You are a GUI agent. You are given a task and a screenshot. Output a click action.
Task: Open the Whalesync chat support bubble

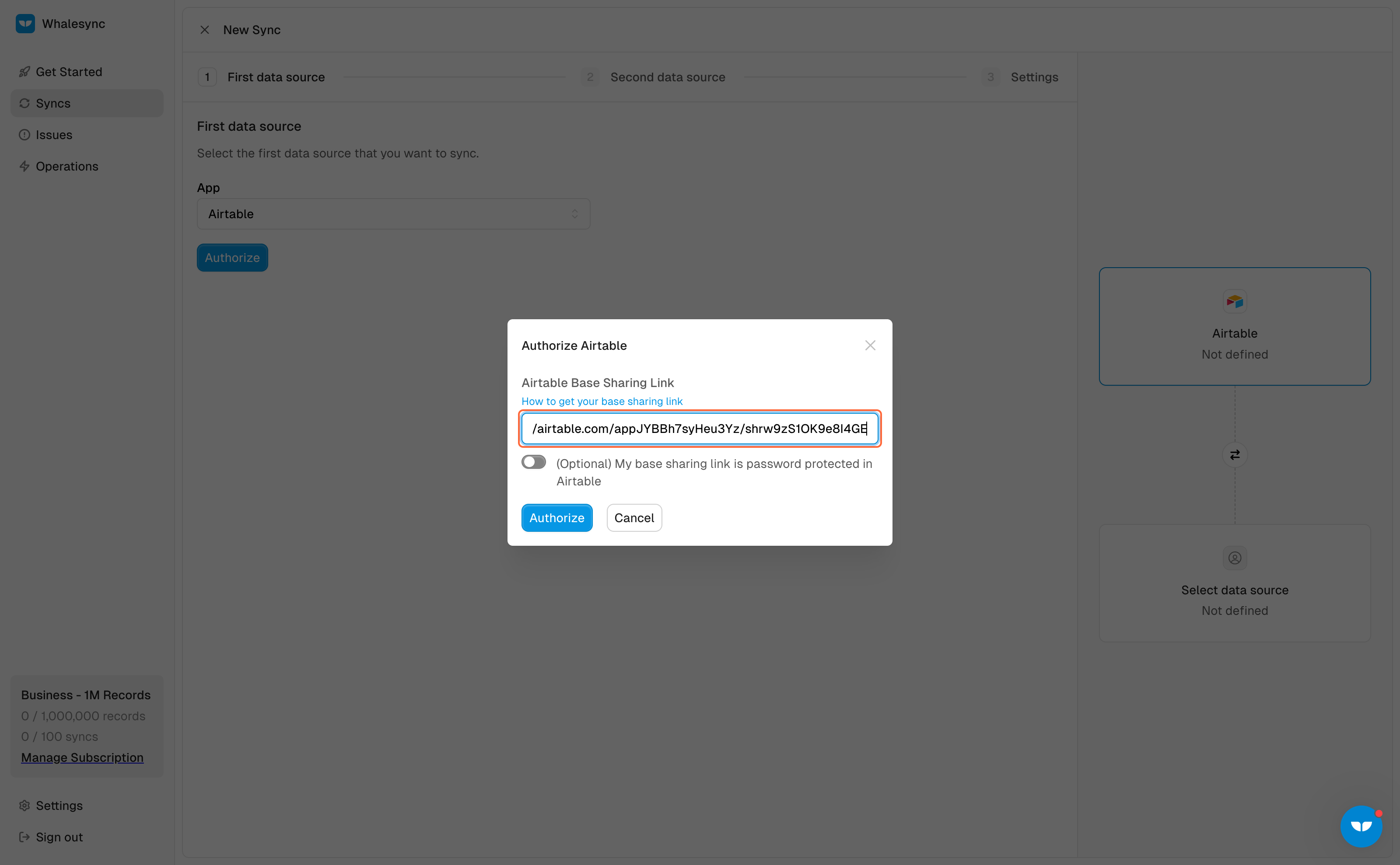[x=1361, y=826]
